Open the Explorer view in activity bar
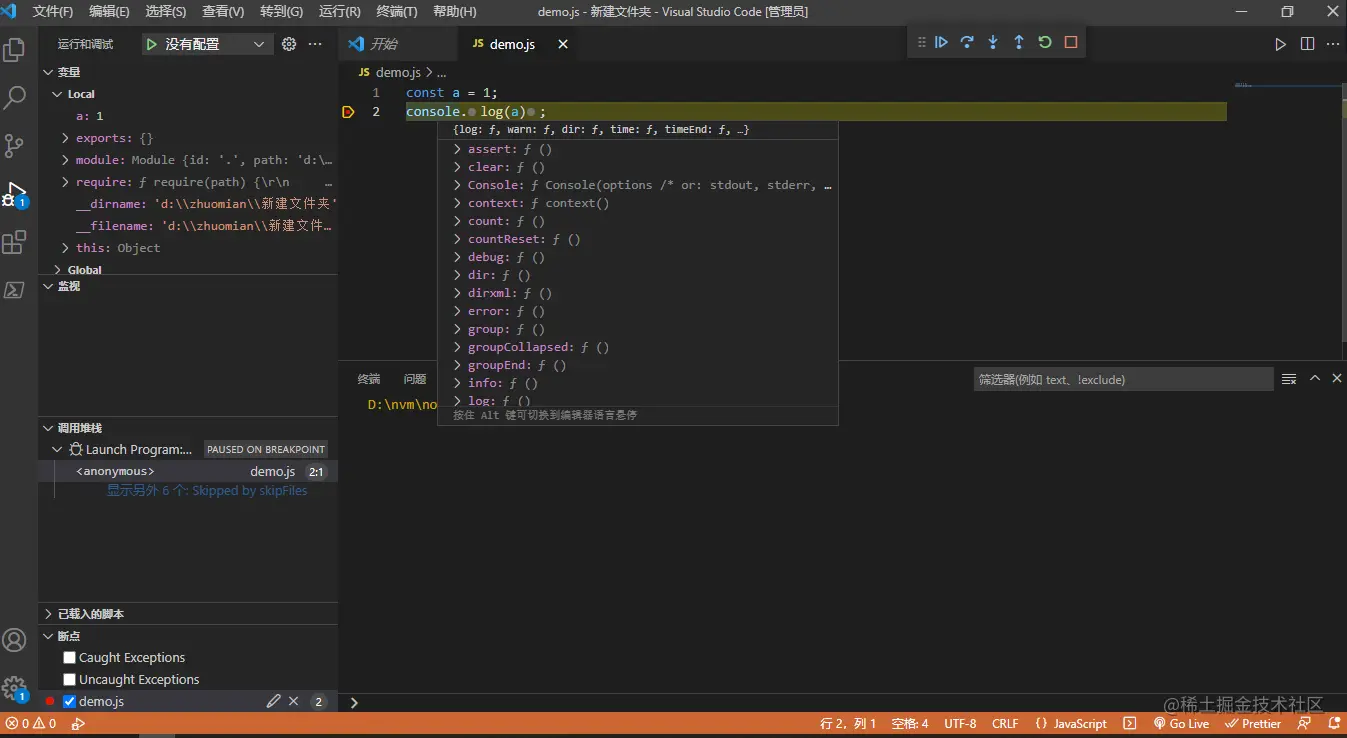The width and height of the screenshot is (1347, 738). [x=15, y=50]
